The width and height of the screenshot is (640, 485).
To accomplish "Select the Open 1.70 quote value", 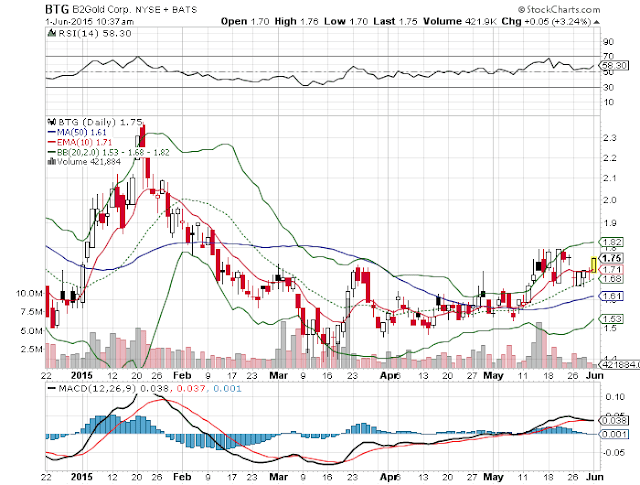I will pyautogui.click(x=245, y=21).
